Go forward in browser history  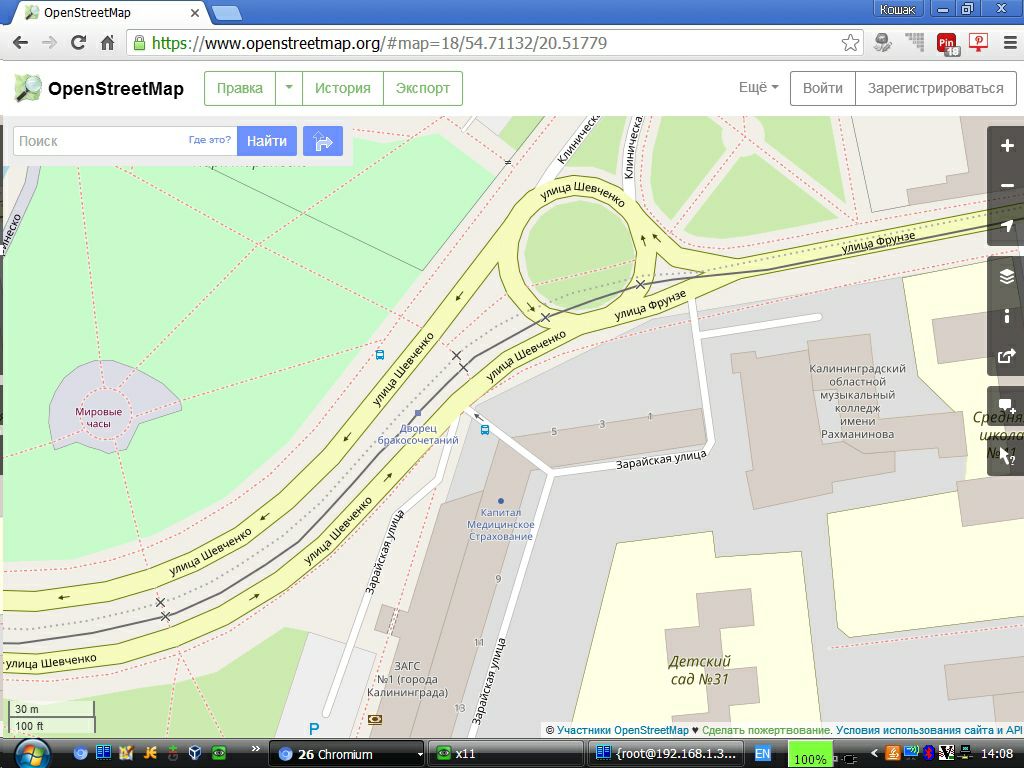(50, 43)
